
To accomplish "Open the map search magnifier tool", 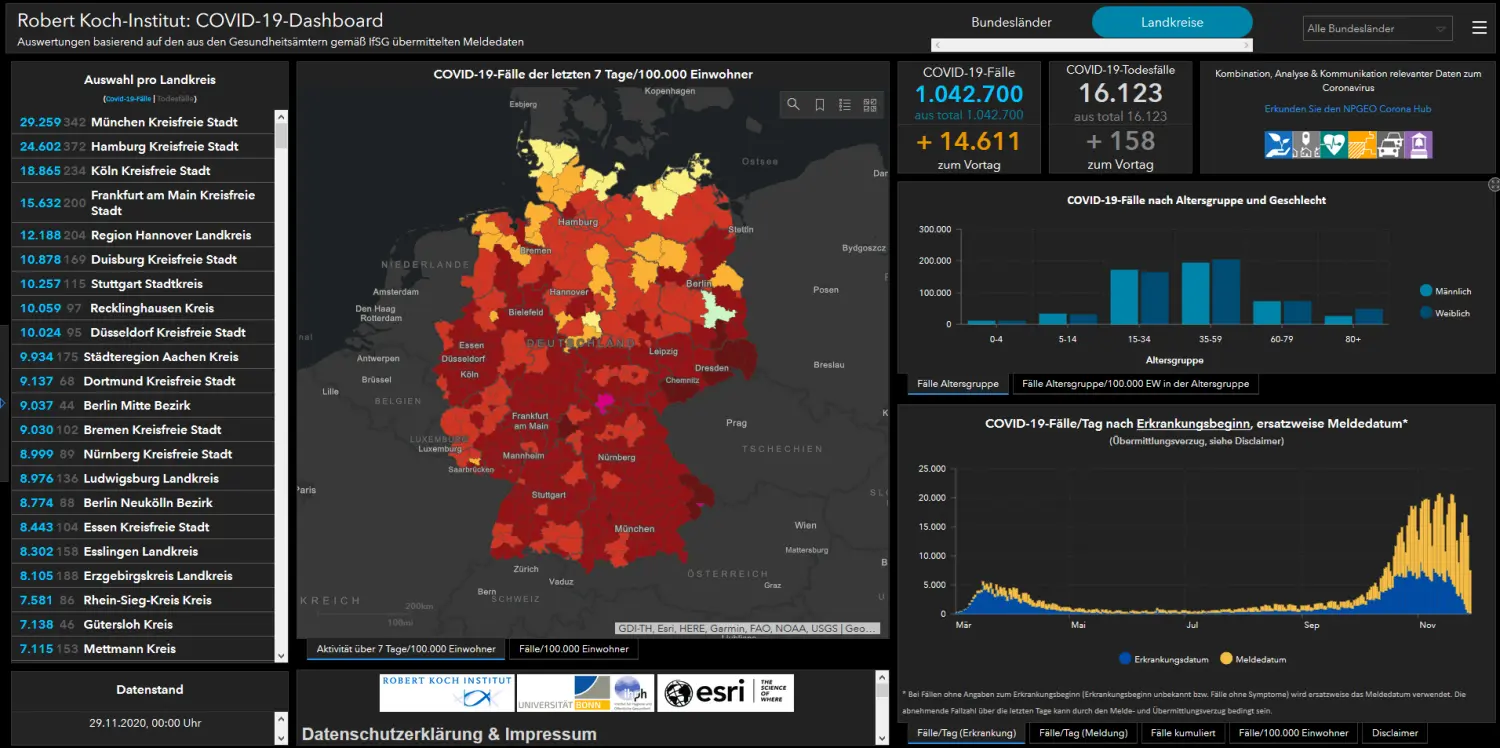I will click(793, 104).
